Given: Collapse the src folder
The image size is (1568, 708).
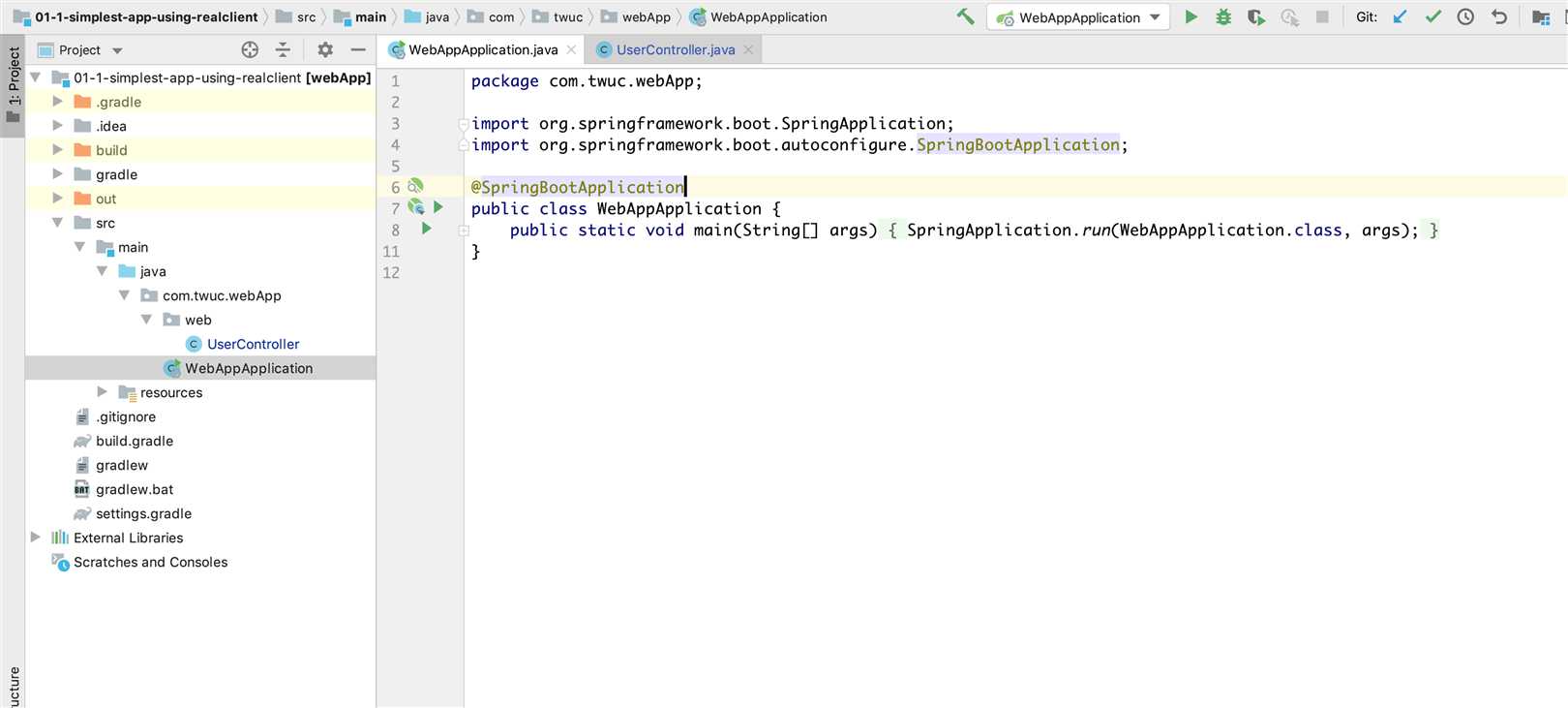Looking at the screenshot, I should click(x=57, y=222).
